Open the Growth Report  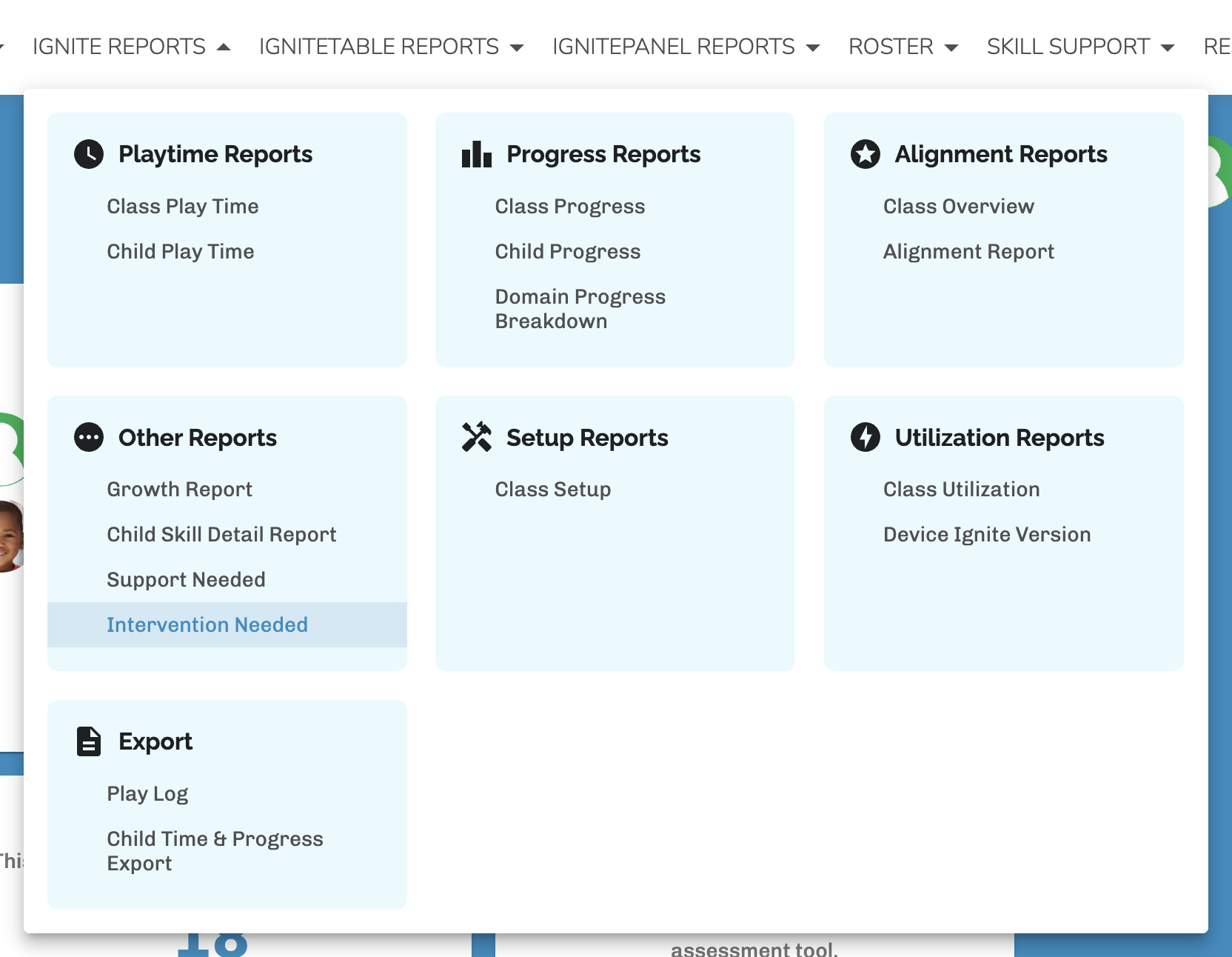pyautogui.click(x=180, y=489)
